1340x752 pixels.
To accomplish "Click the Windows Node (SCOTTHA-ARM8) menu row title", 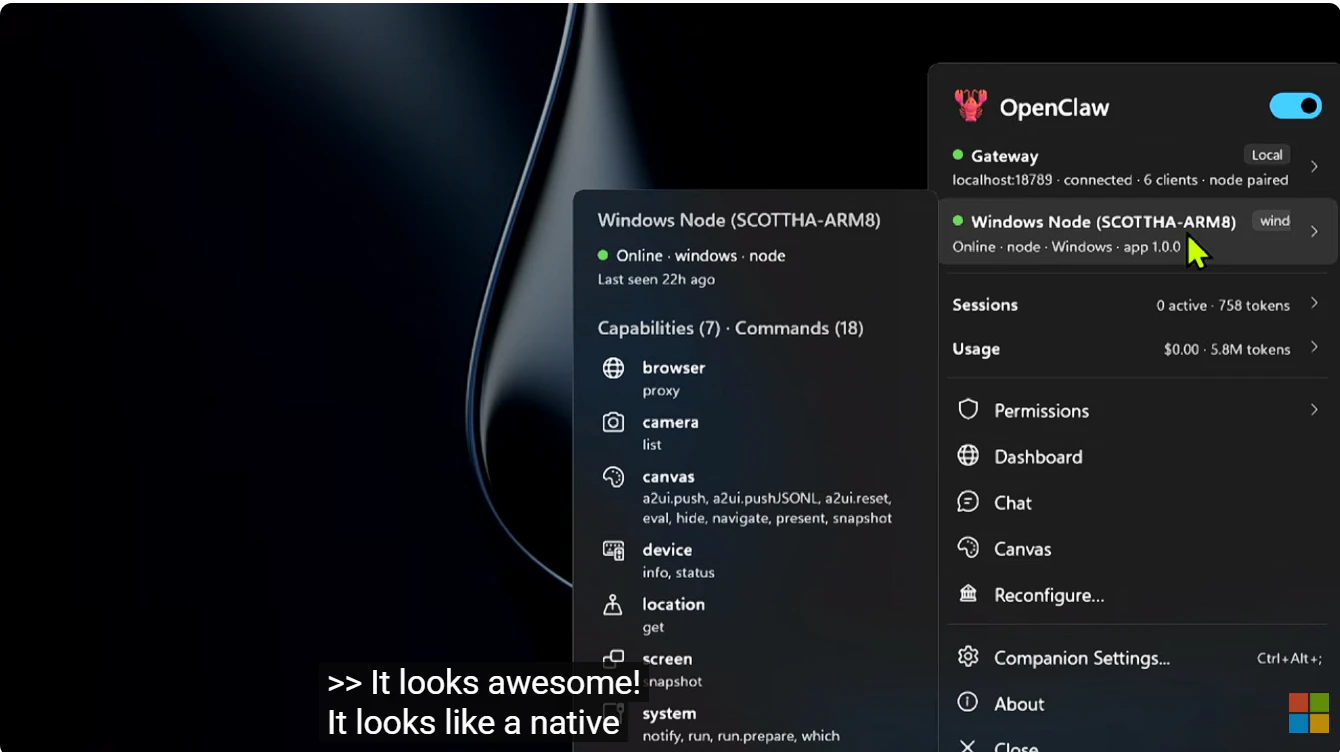I will pyautogui.click(x=1103, y=222).
